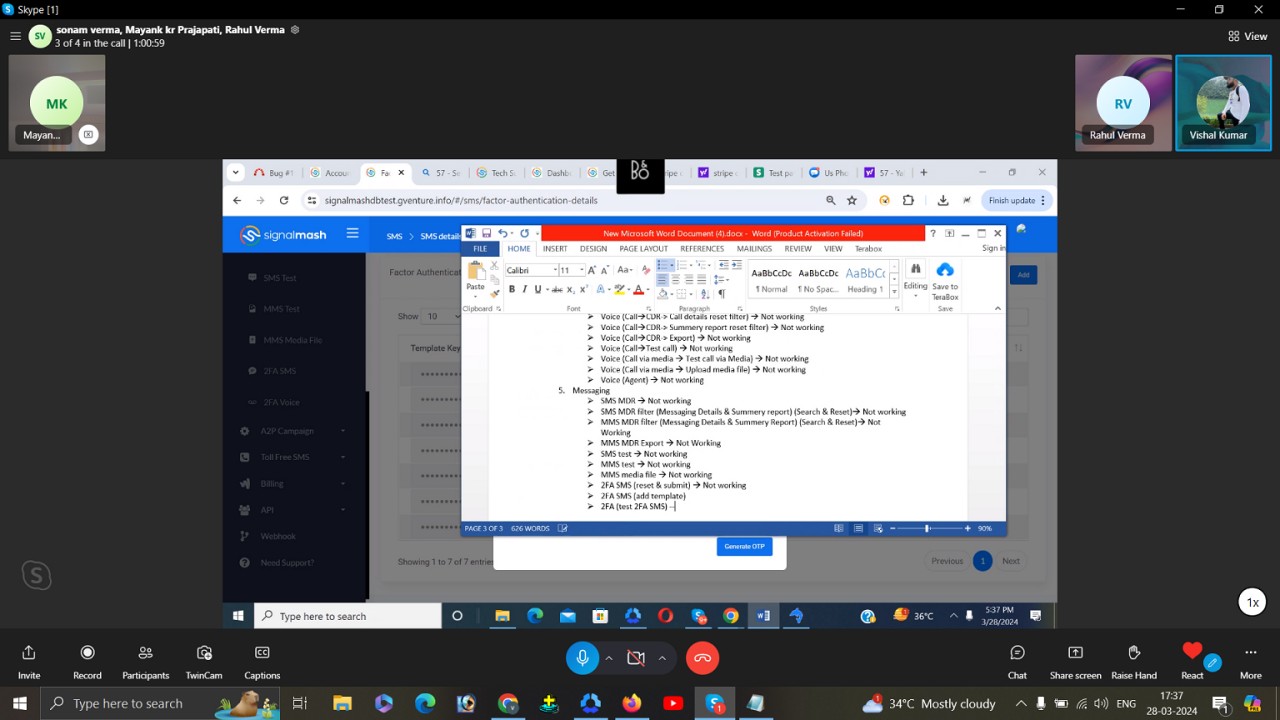Click the Share screen icon
This screenshot has width=1280, height=720.
tap(1075, 653)
